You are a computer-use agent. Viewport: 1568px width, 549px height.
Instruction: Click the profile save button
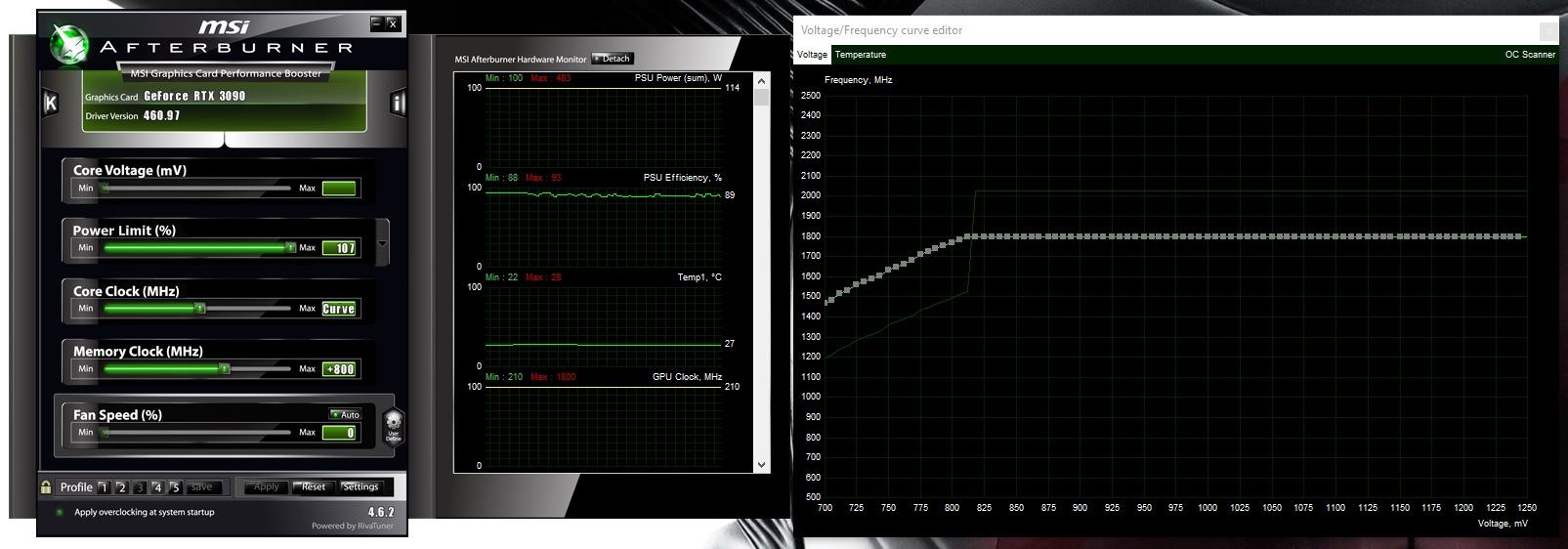click(x=202, y=486)
